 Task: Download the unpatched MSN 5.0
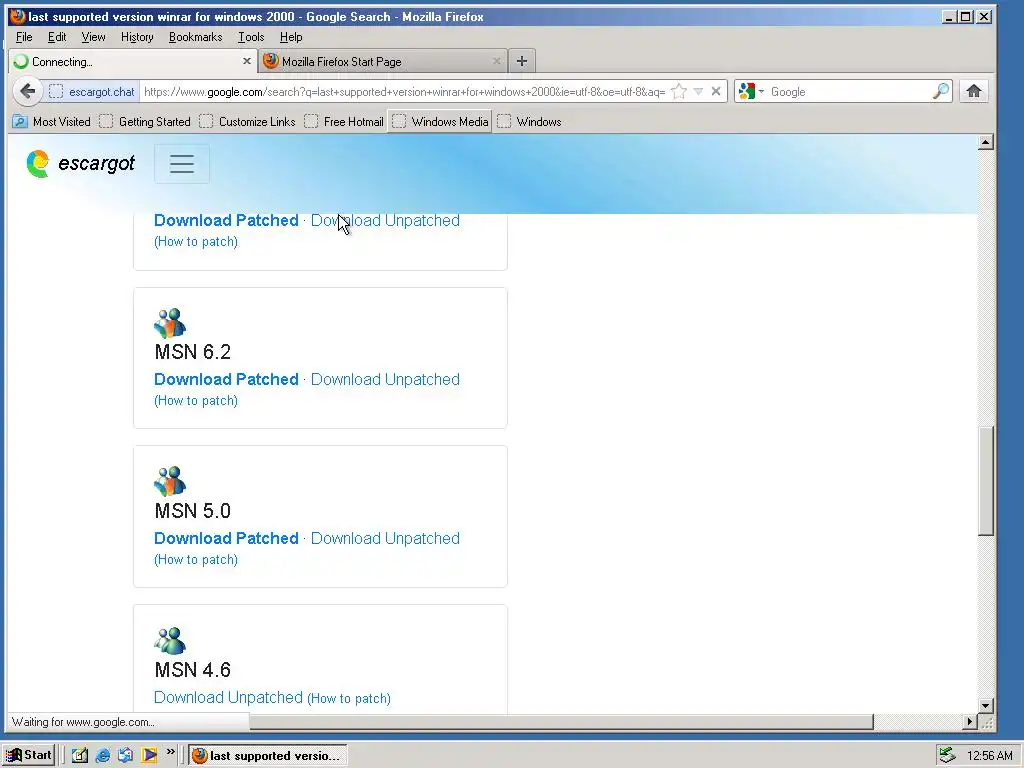[385, 538]
